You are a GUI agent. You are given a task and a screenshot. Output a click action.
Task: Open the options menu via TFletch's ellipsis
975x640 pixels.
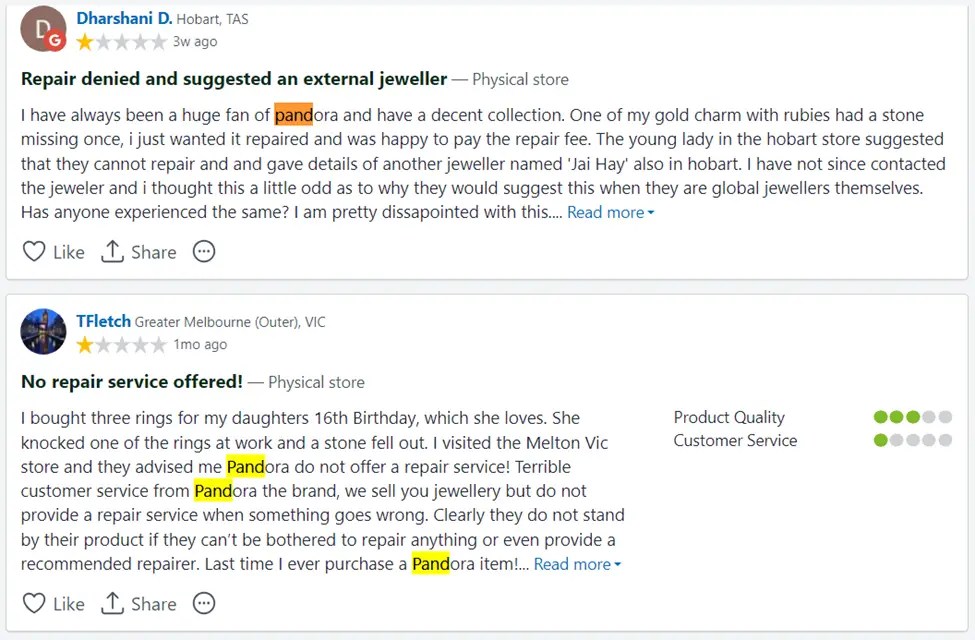pyautogui.click(x=203, y=603)
